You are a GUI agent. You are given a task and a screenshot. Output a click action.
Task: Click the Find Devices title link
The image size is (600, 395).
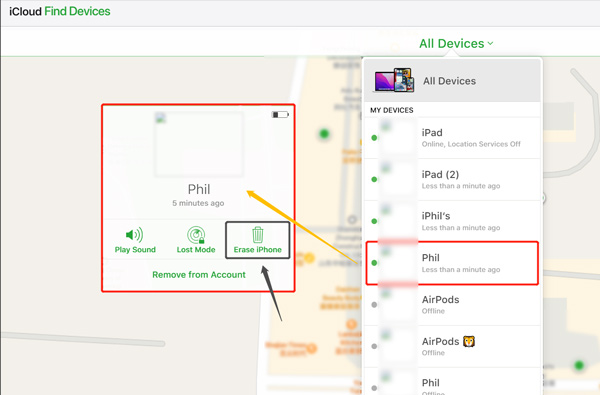coord(77,11)
